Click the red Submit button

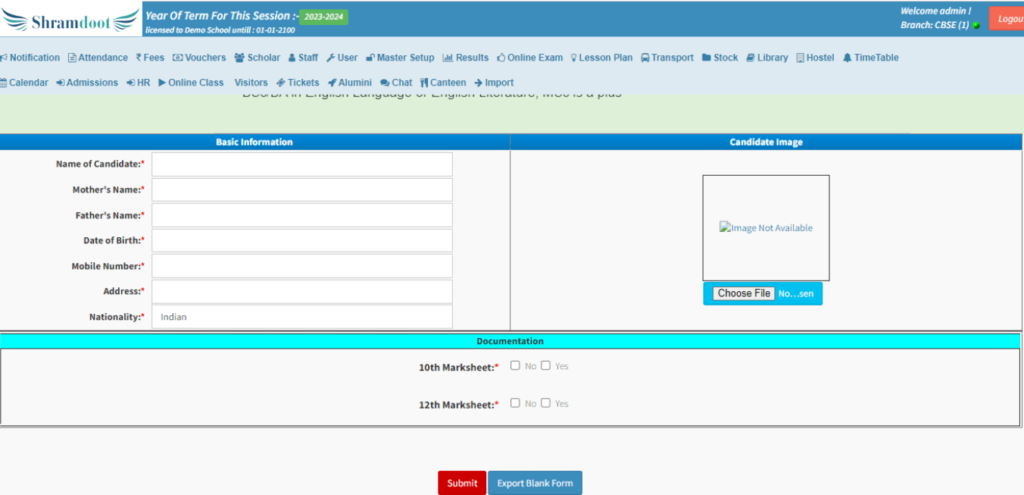(x=462, y=483)
